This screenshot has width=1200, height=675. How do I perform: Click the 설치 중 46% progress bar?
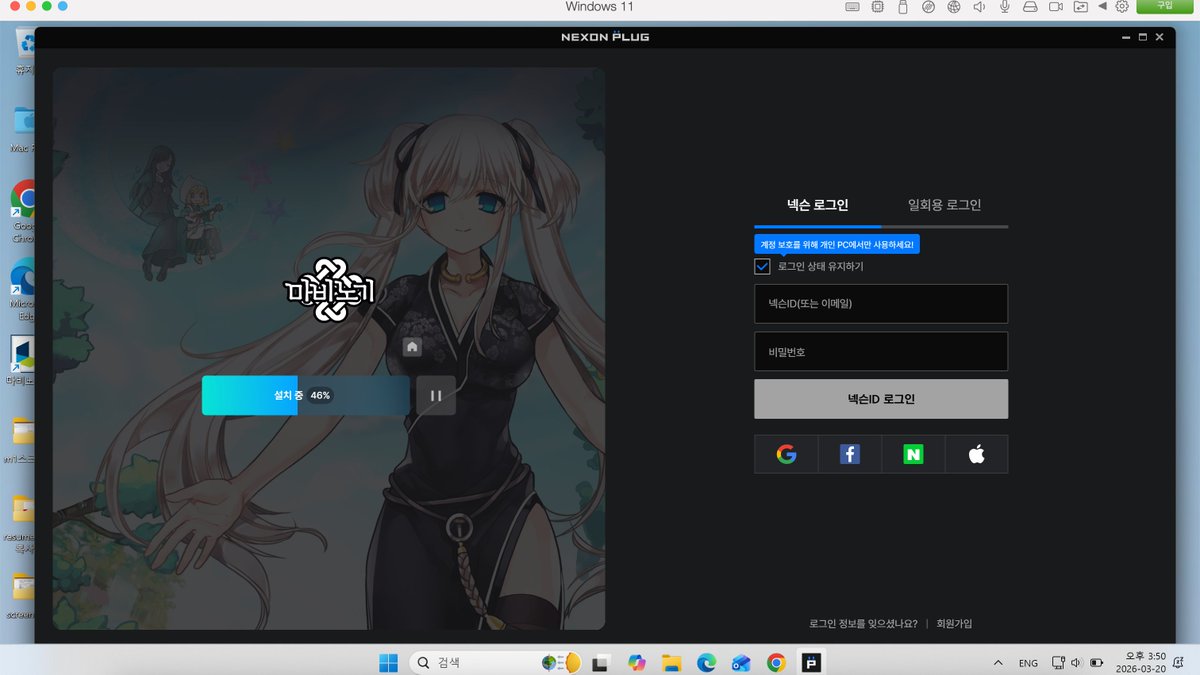coord(306,395)
